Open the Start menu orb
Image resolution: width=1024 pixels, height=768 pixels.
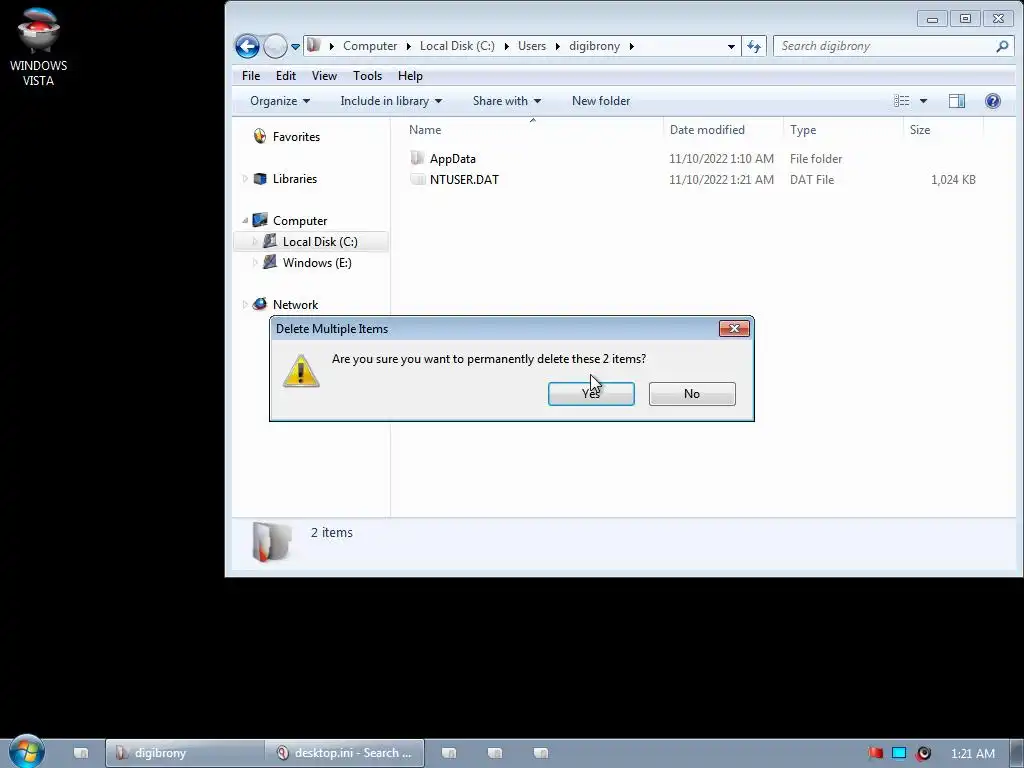pyautogui.click(x=27, y=752)
